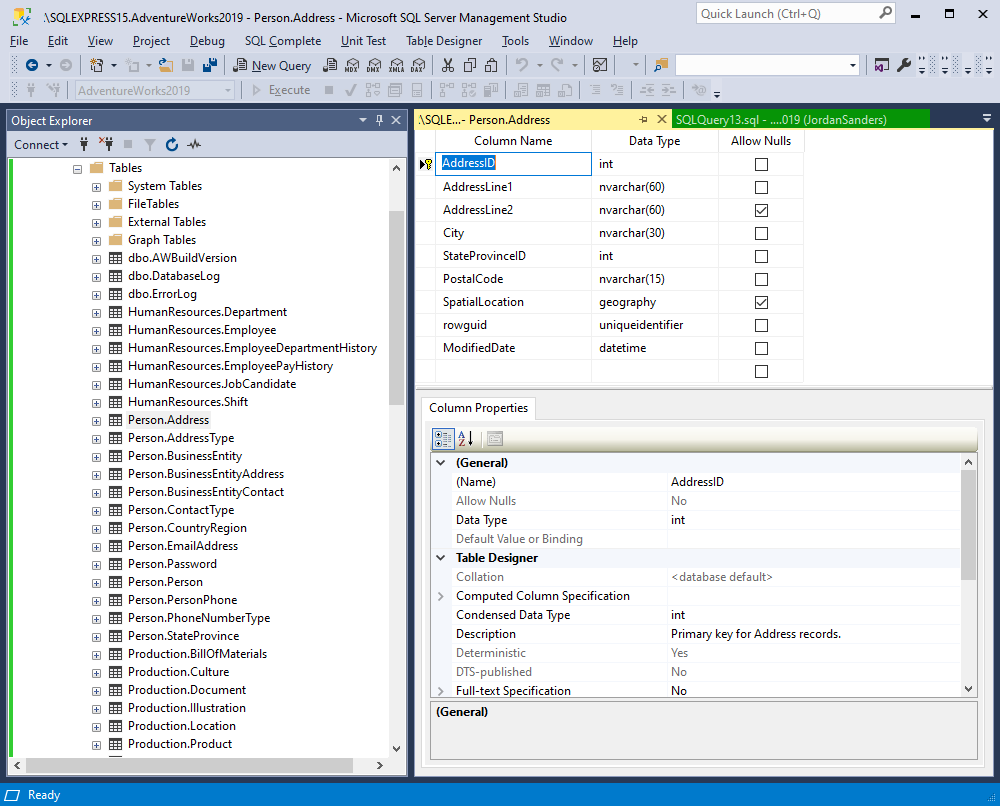The width and height of the screenshot is (1000, 806).
Task: Expand the Person.Person table node
Action: pos(96,583)
